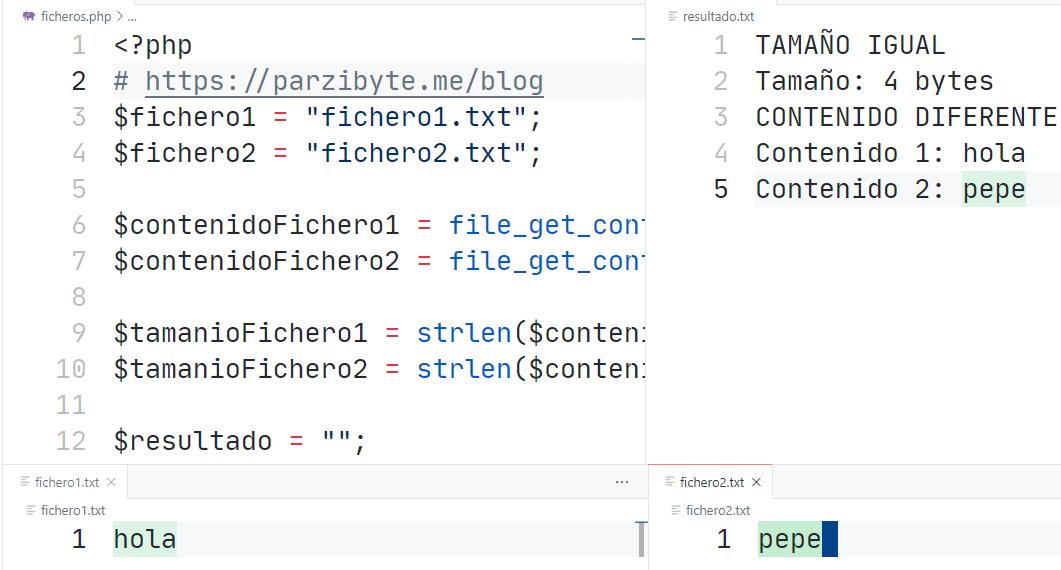Open the fichero1.txt breadcrumb below its tab
Viewport: 1061px width, 570px height.
coord(72,510)
